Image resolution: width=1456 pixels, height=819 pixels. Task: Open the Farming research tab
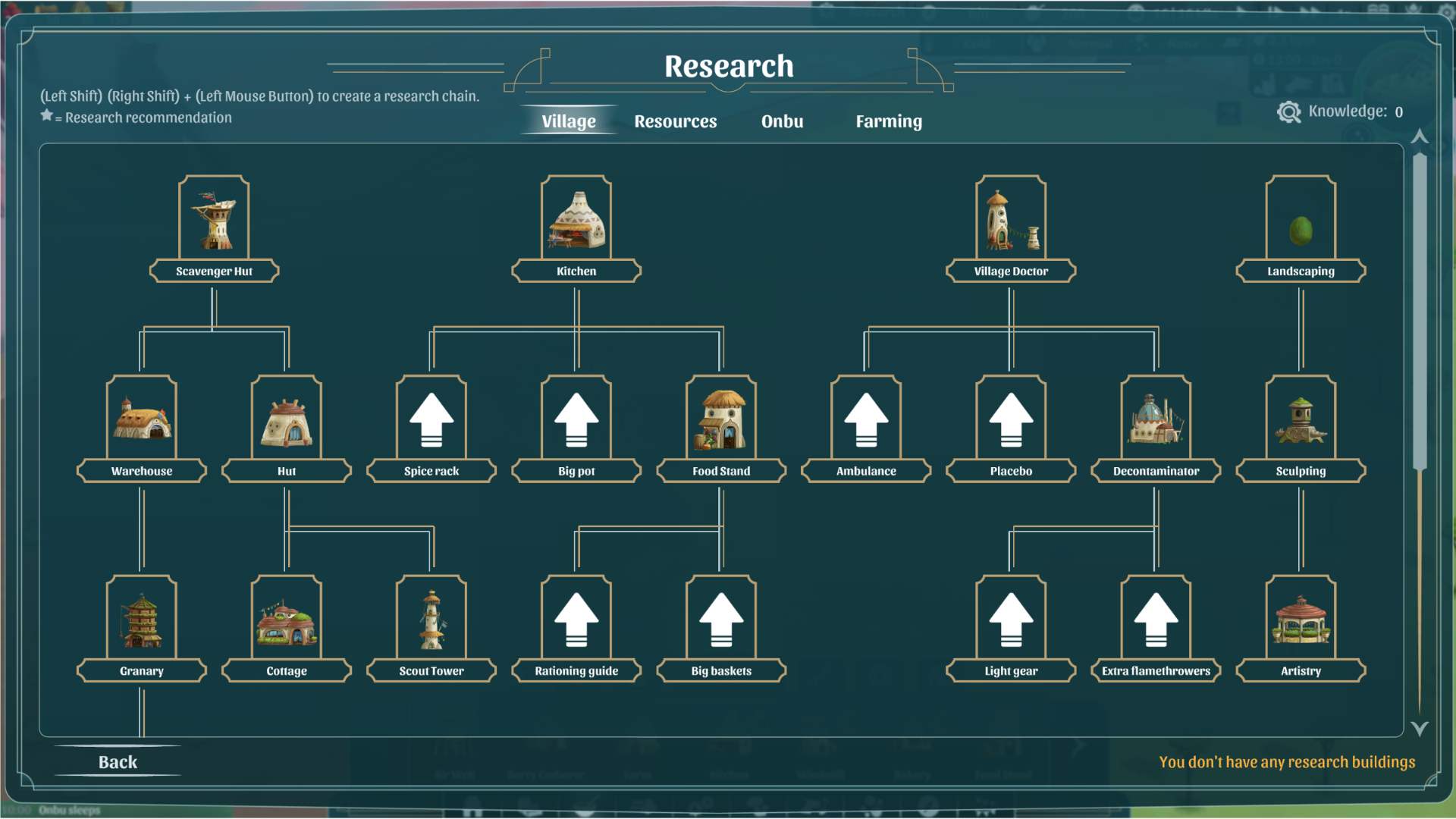(889, 121)
